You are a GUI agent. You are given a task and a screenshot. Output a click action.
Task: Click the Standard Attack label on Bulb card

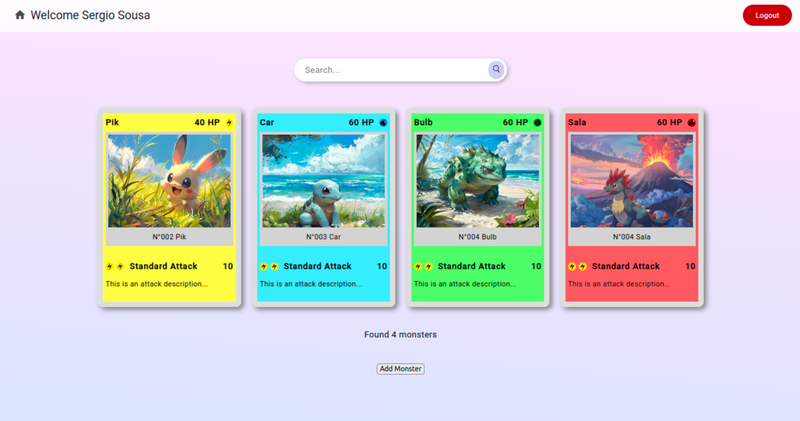click(471, 267)
